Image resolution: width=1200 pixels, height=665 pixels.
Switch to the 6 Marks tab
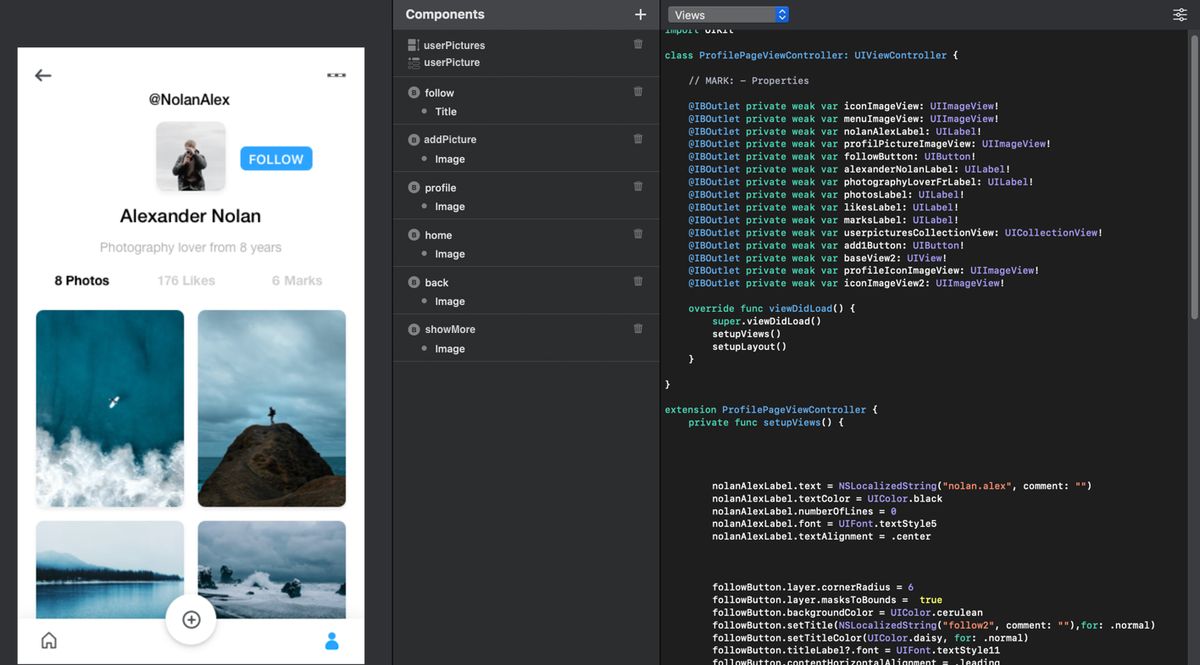coord(297,281)
